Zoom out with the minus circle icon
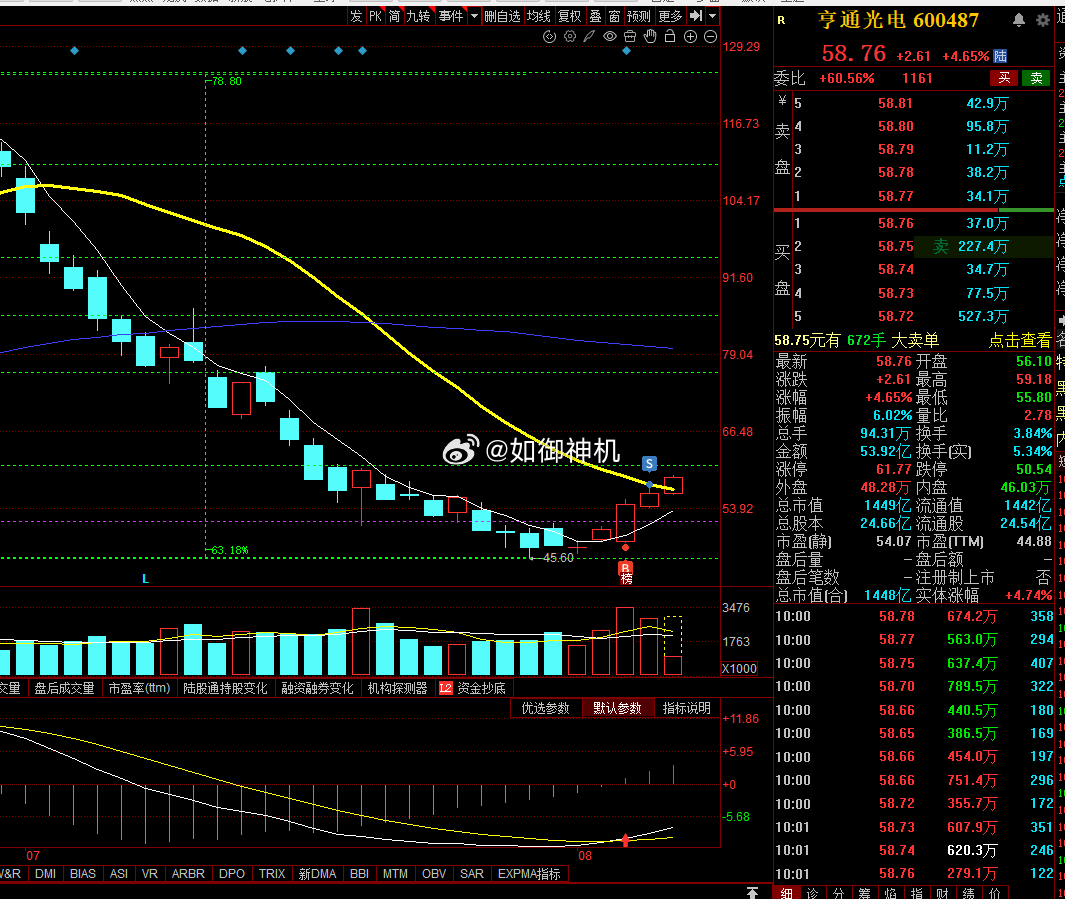The height and width of the screenshot is (899, 1065). click(710, 37)
